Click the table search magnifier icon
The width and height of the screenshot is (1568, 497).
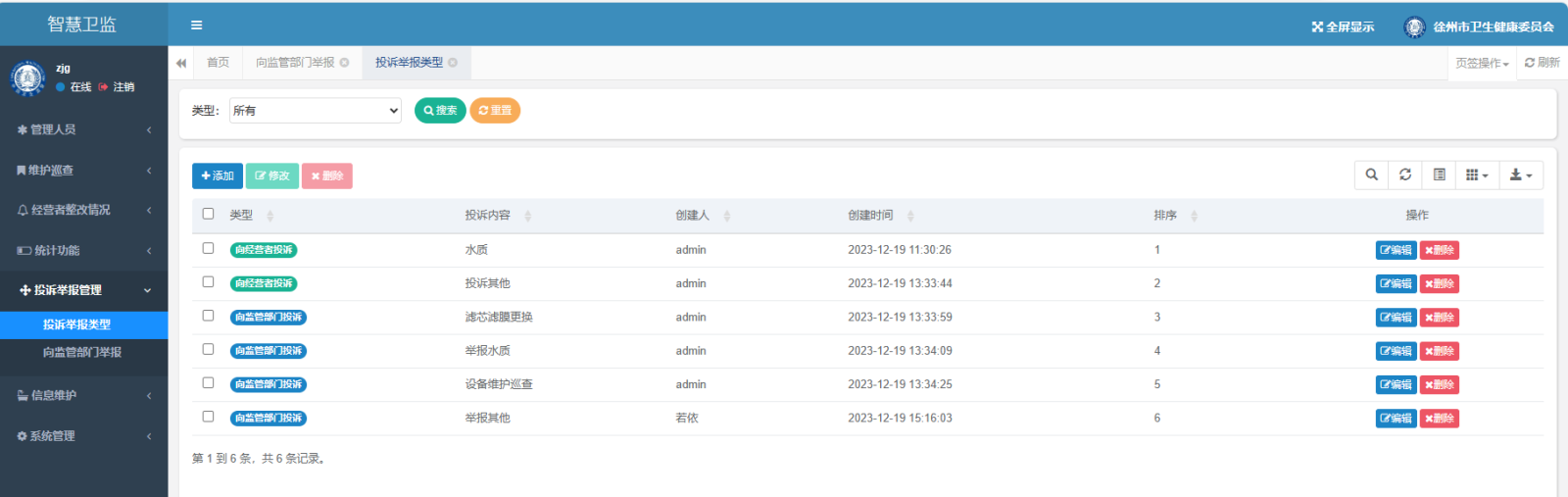[x=1371, y=174]
